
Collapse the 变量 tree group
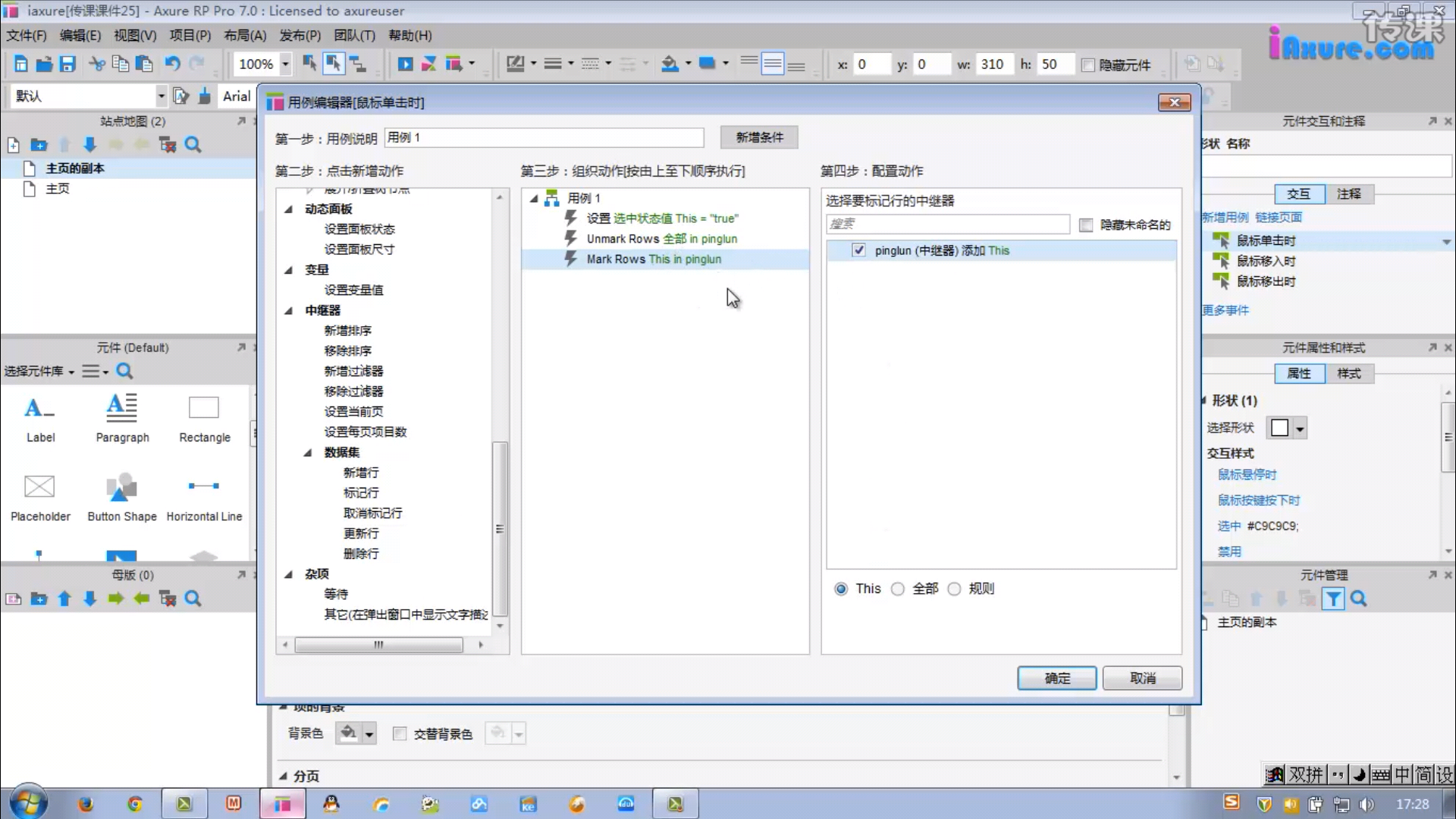288,270
